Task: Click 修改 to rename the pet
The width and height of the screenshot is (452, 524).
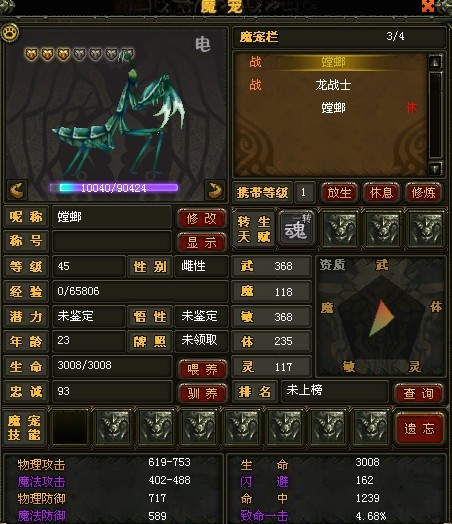Action: [x=201, y=219]
